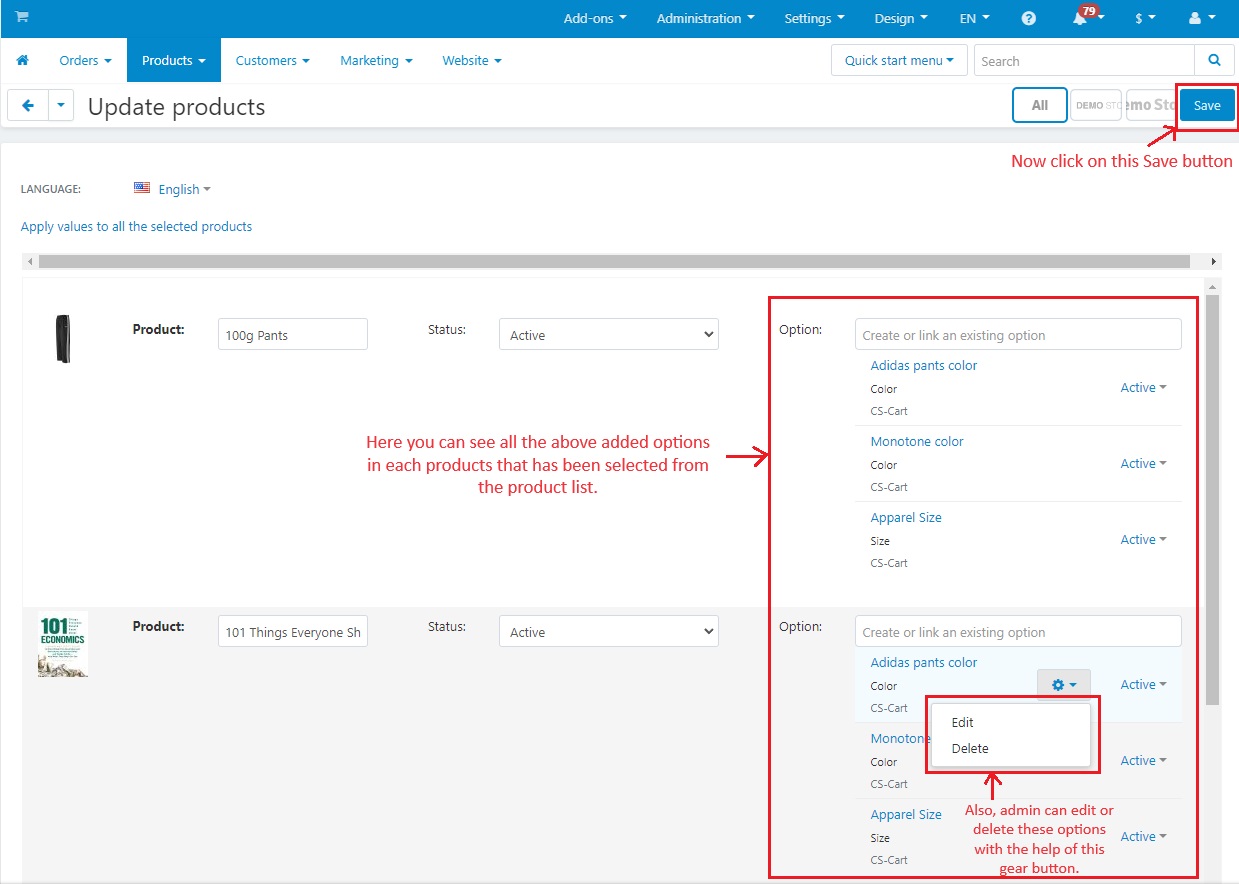Open Status dropdown for 101 Things product
This screenshot has height=884, width=1239.
tap(609, 631)
